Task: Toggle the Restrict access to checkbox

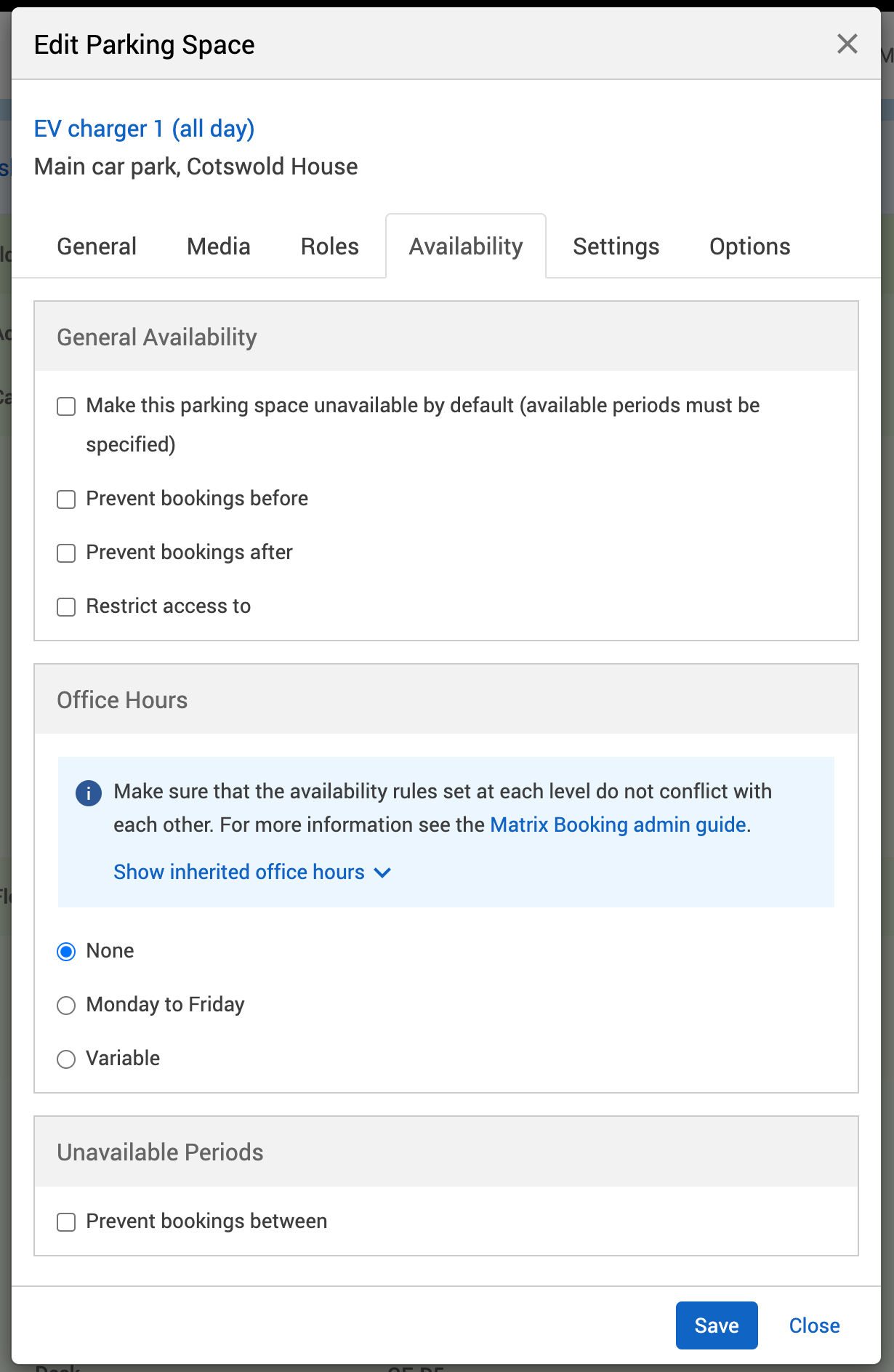Action: point(66,607)
